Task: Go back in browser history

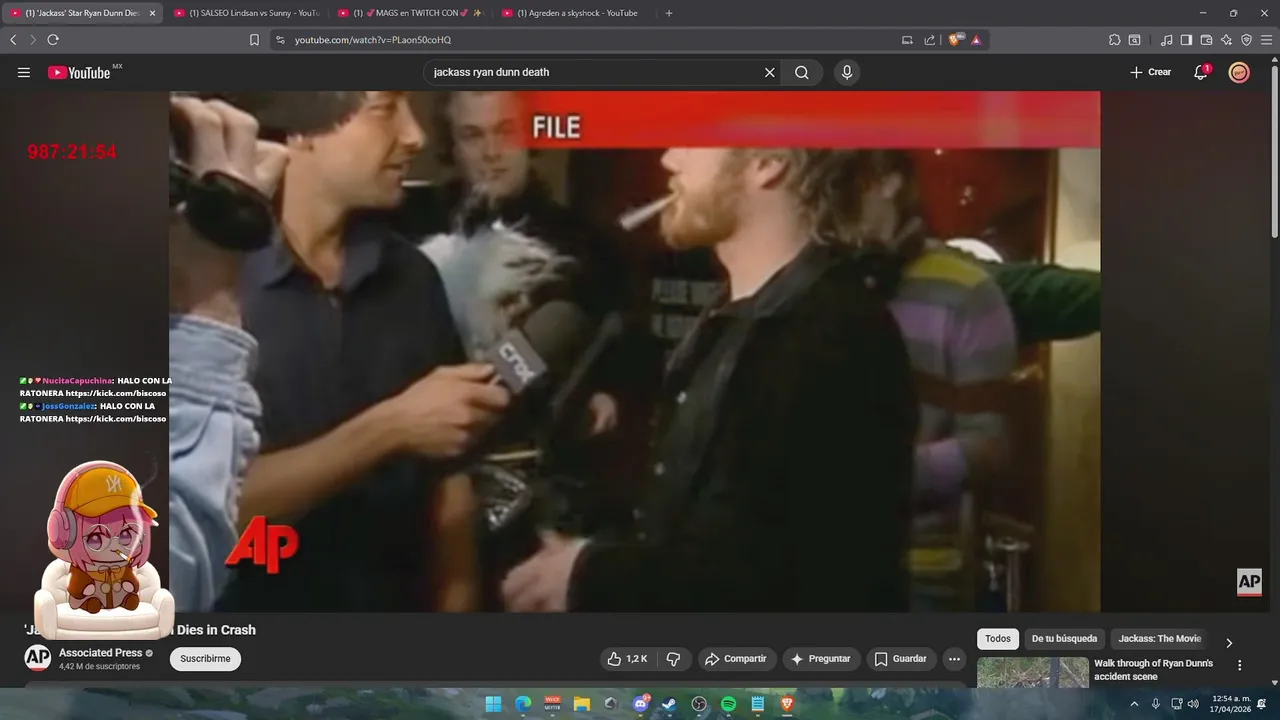Action: pyautogui.click(x=13, y=40)
